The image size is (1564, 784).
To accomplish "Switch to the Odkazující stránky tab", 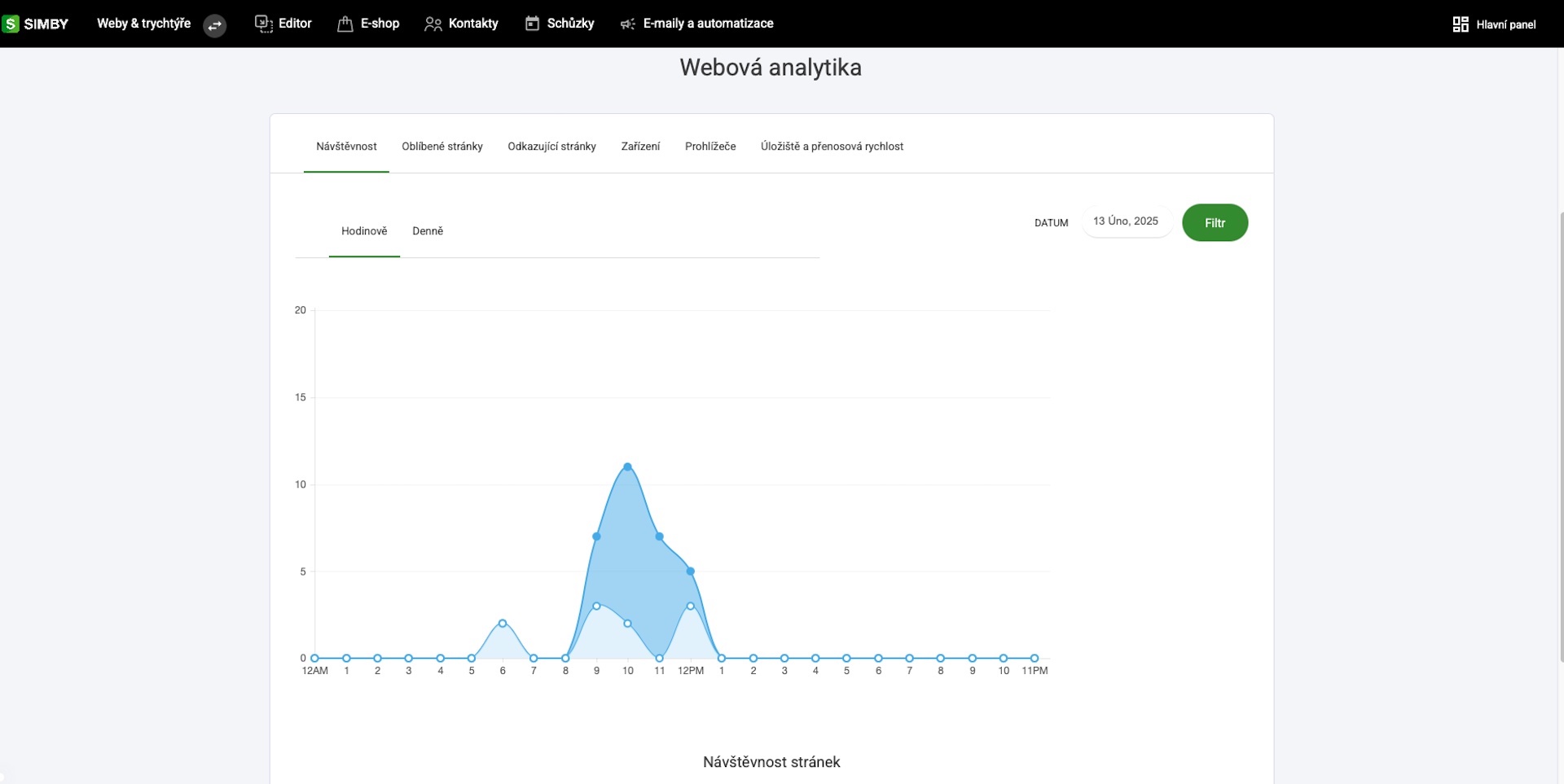I will coord(551,147).
